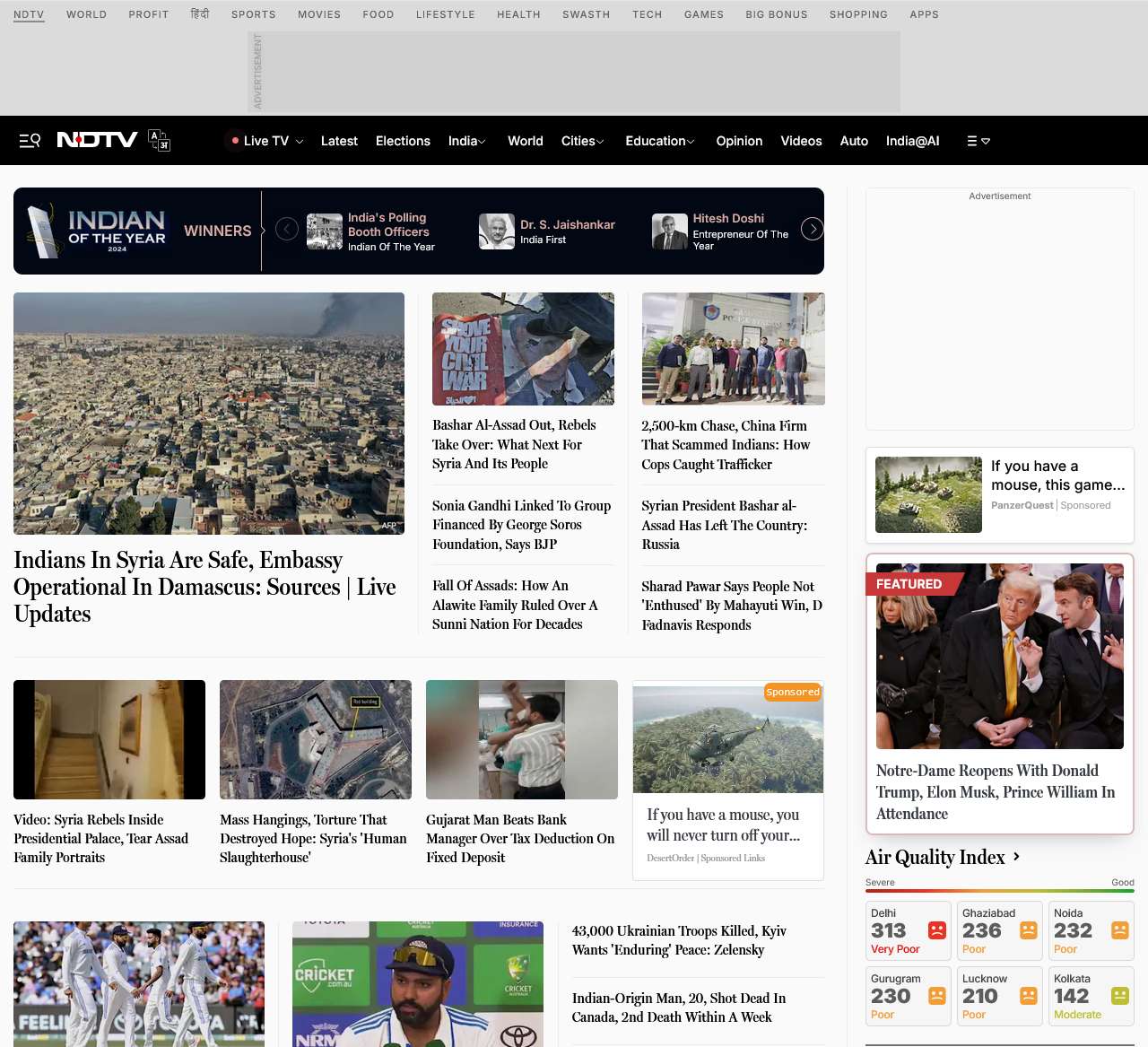Open DesertOrder sponsored helicopter ad
The width and height of the screenshot is (1148, 1047).
[728, 781]
